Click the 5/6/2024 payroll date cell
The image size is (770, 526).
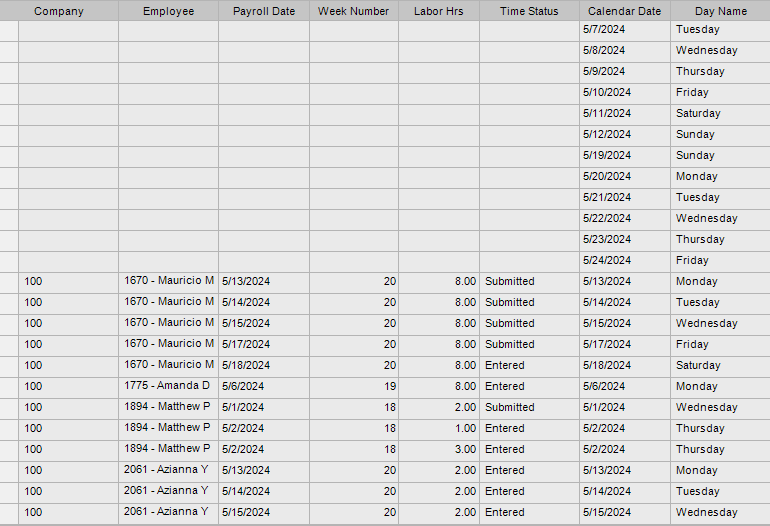pos(264,387)
